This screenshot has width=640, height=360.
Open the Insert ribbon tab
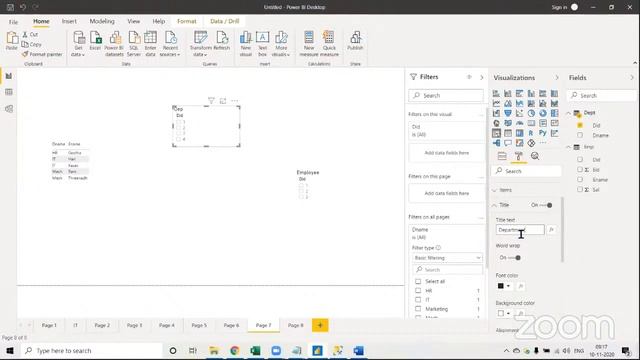click(x=69, y=21)
